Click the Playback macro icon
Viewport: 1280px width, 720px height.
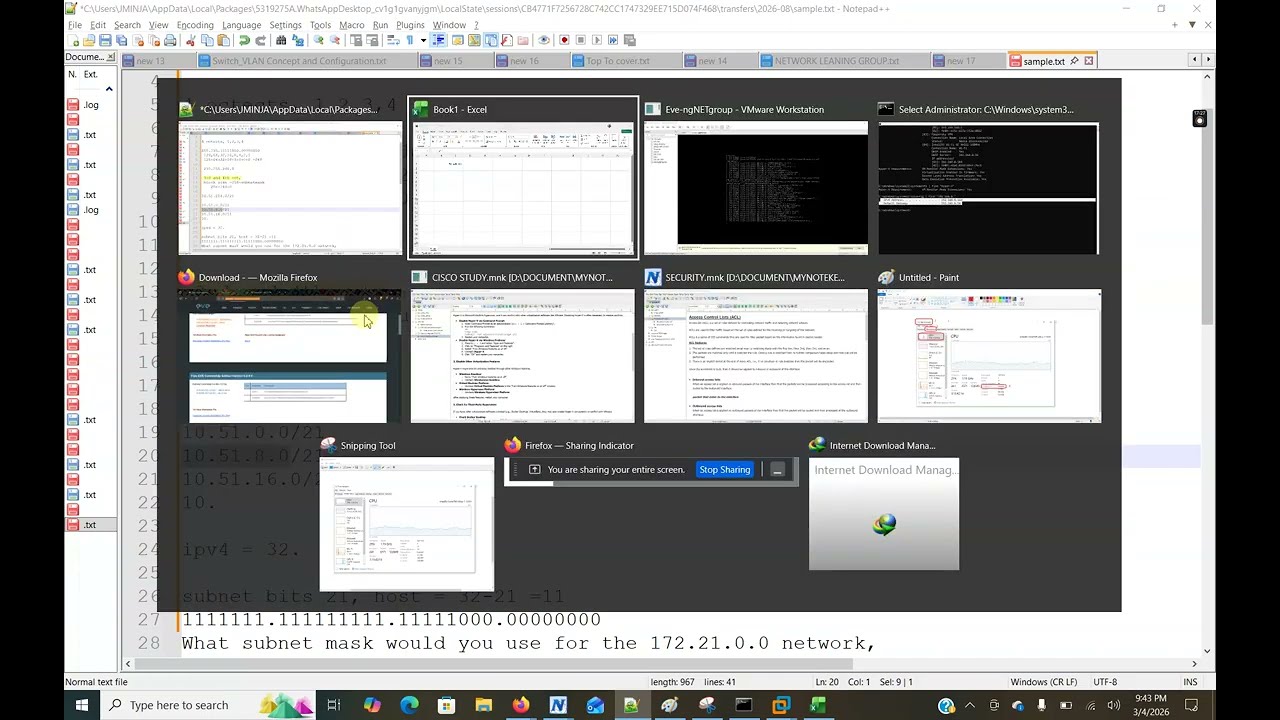click(597, 40)
